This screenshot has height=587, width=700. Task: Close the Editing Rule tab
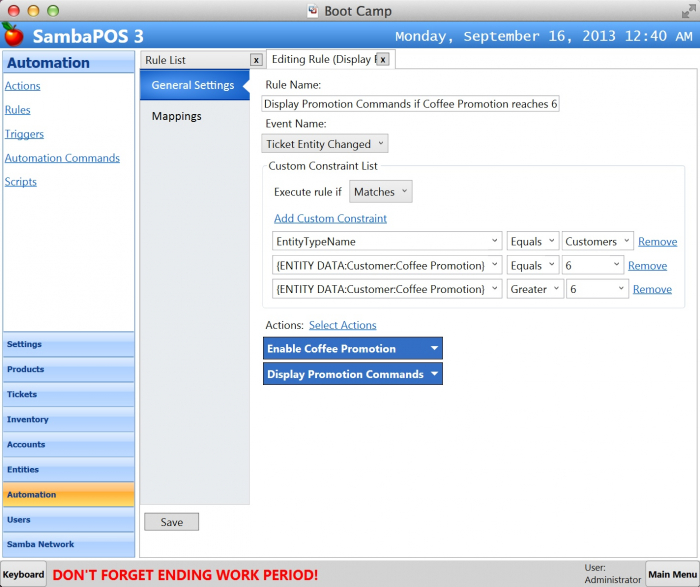[x=382, y=60]
